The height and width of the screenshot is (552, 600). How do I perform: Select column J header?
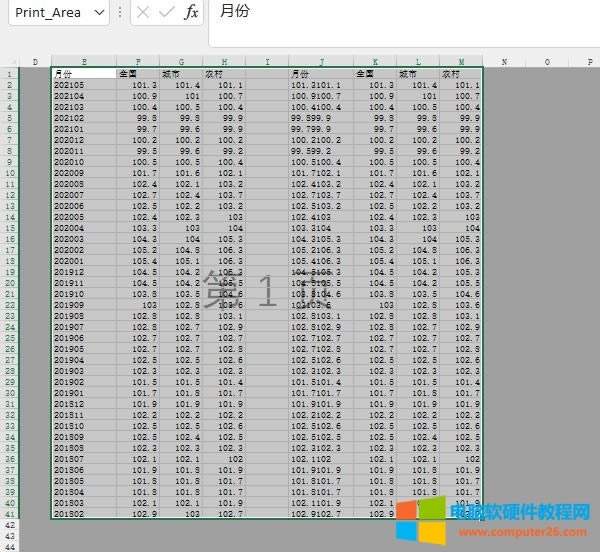point(320,62)
